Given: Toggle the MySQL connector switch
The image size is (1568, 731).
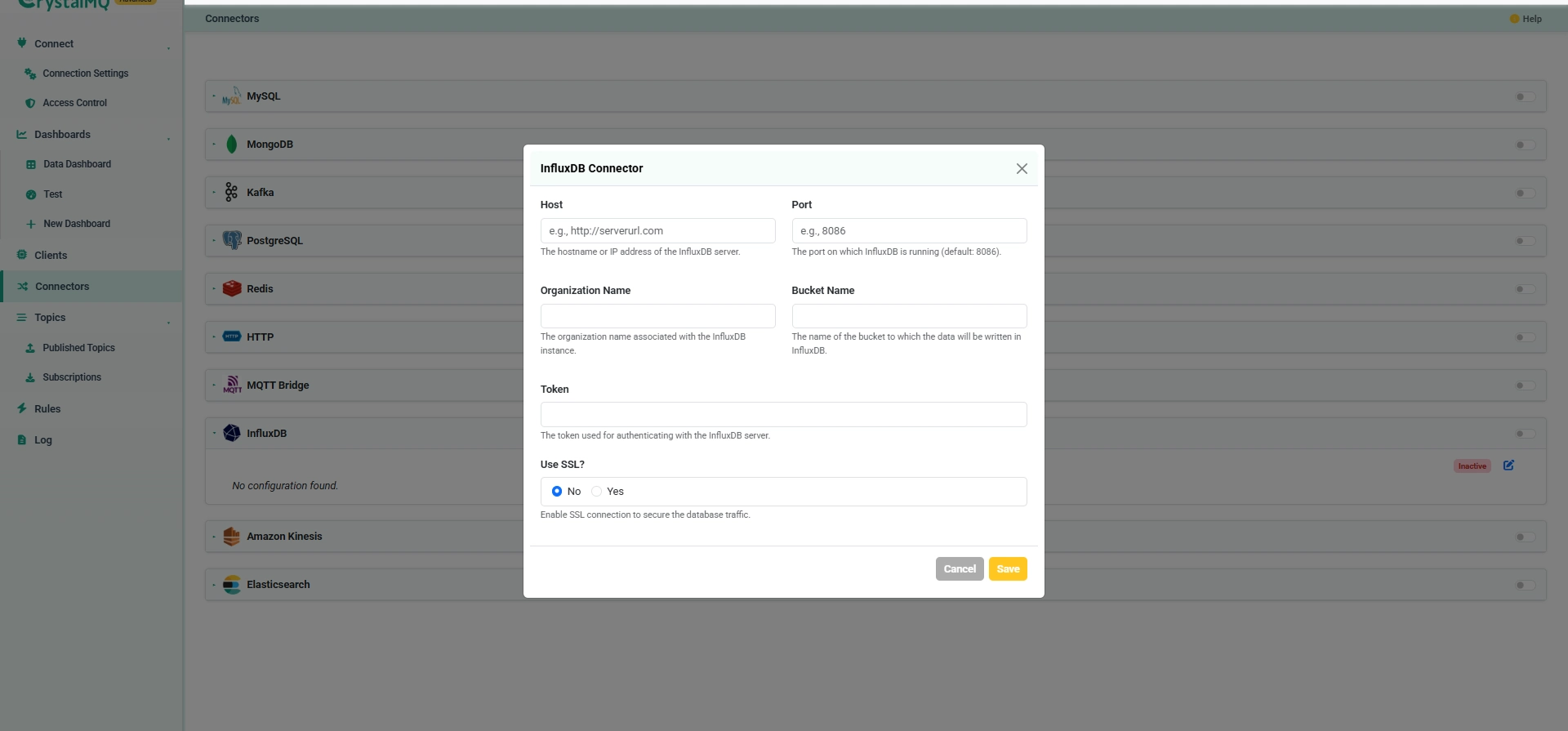Looking at the screenshot, I should [1525, 97].
